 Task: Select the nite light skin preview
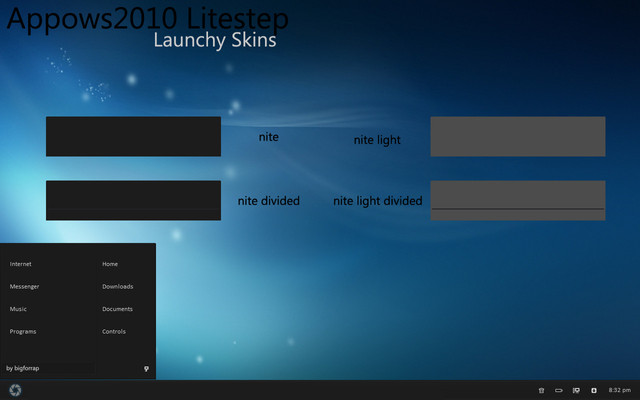pos(518,136)
